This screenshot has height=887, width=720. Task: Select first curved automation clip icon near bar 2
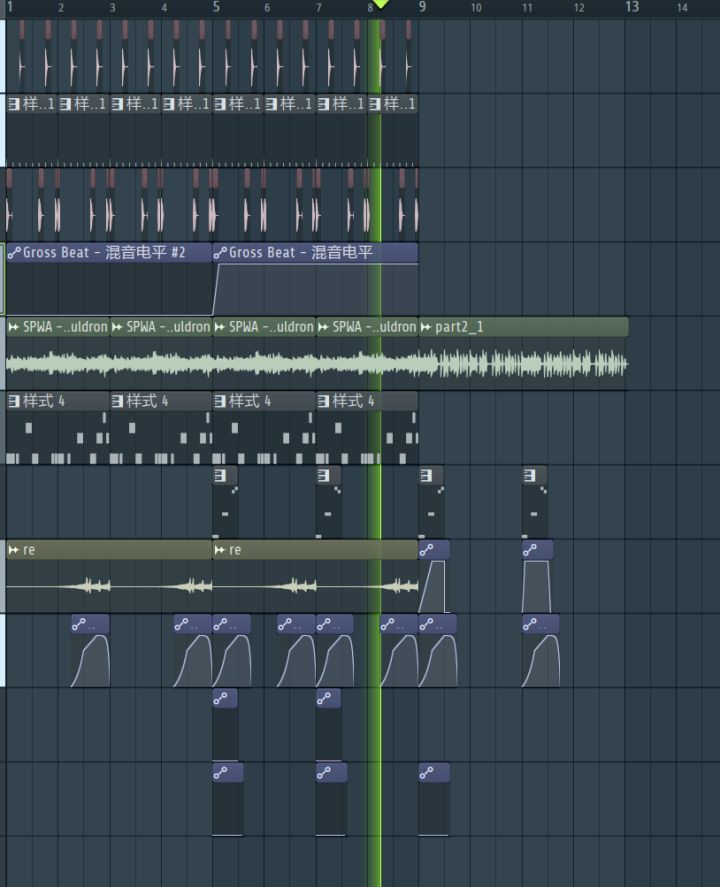(x=79, y=625)
